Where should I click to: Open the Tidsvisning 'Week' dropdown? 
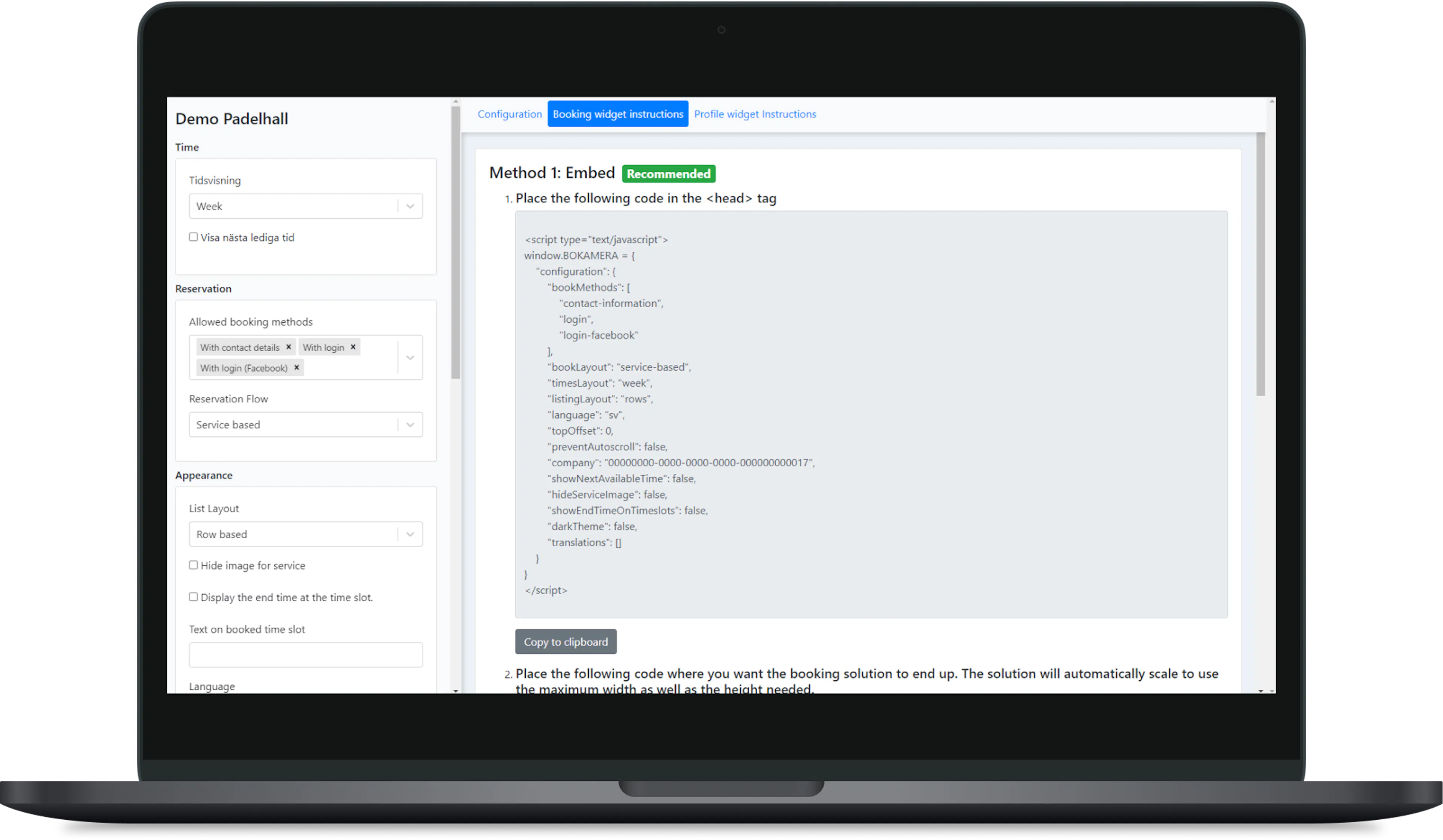tap(306, 206)
